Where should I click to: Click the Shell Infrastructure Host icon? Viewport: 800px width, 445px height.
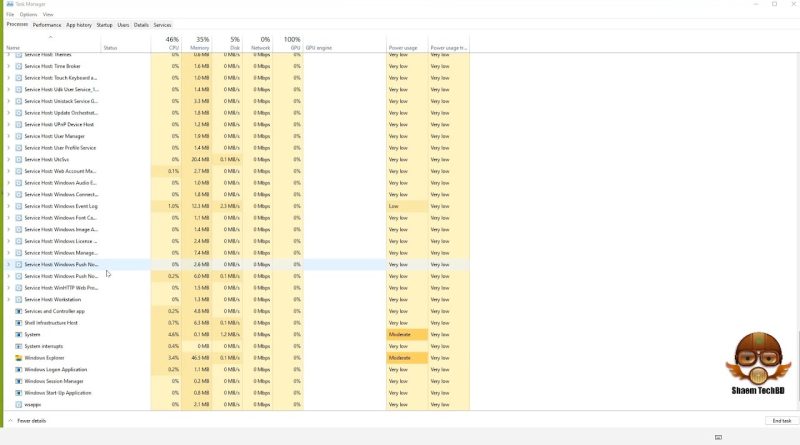coord(19,323)
